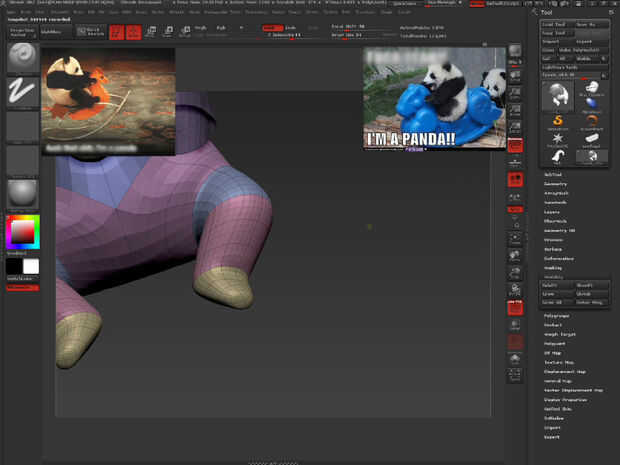Select the white secondary color swatch
The image size is (620, 465).
click(31, 267)
